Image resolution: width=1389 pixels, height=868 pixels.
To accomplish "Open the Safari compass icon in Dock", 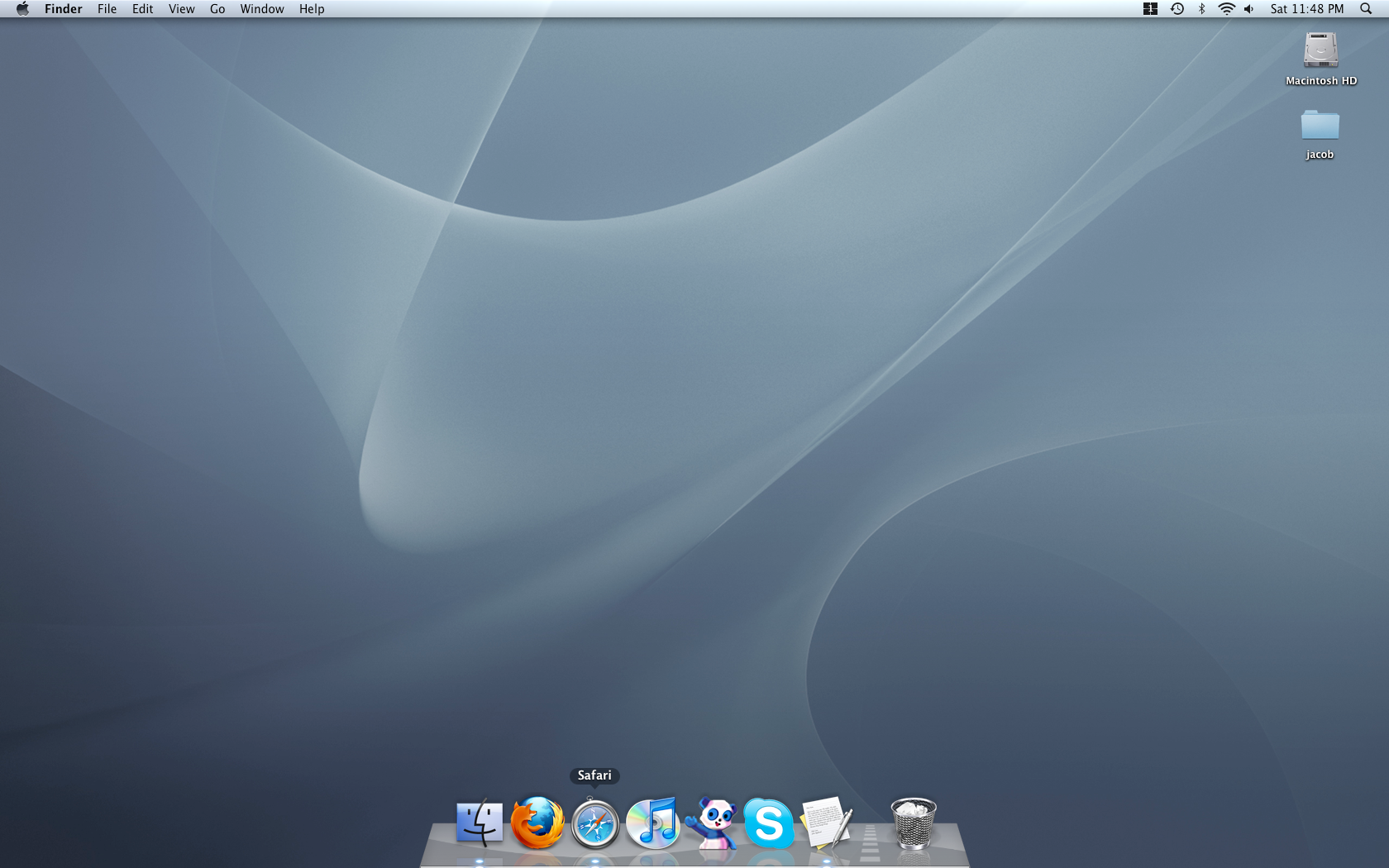I will point(595,824).
